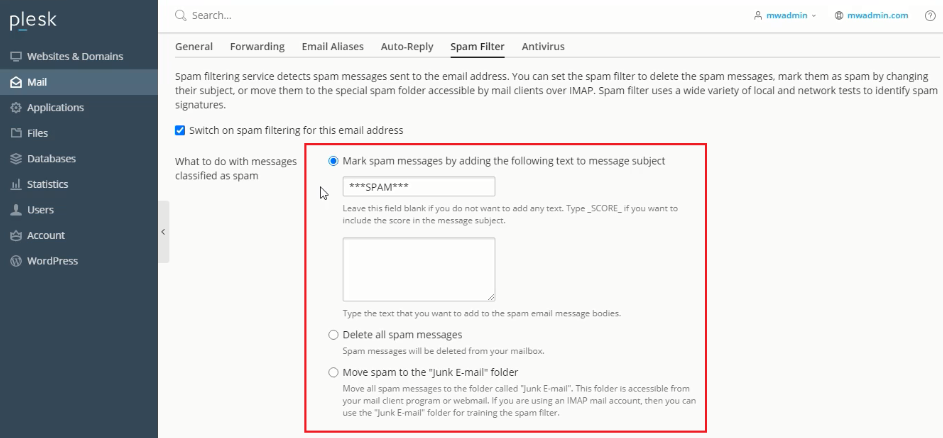
Task: Click the Applications gear icon
Action: [16, 108]
